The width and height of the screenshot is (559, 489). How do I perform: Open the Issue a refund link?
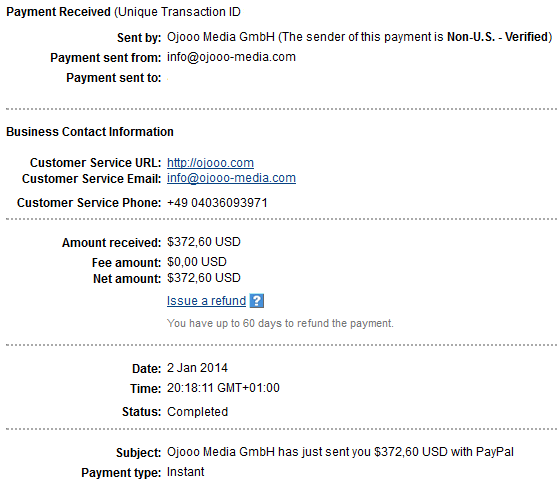coord(206,301)
